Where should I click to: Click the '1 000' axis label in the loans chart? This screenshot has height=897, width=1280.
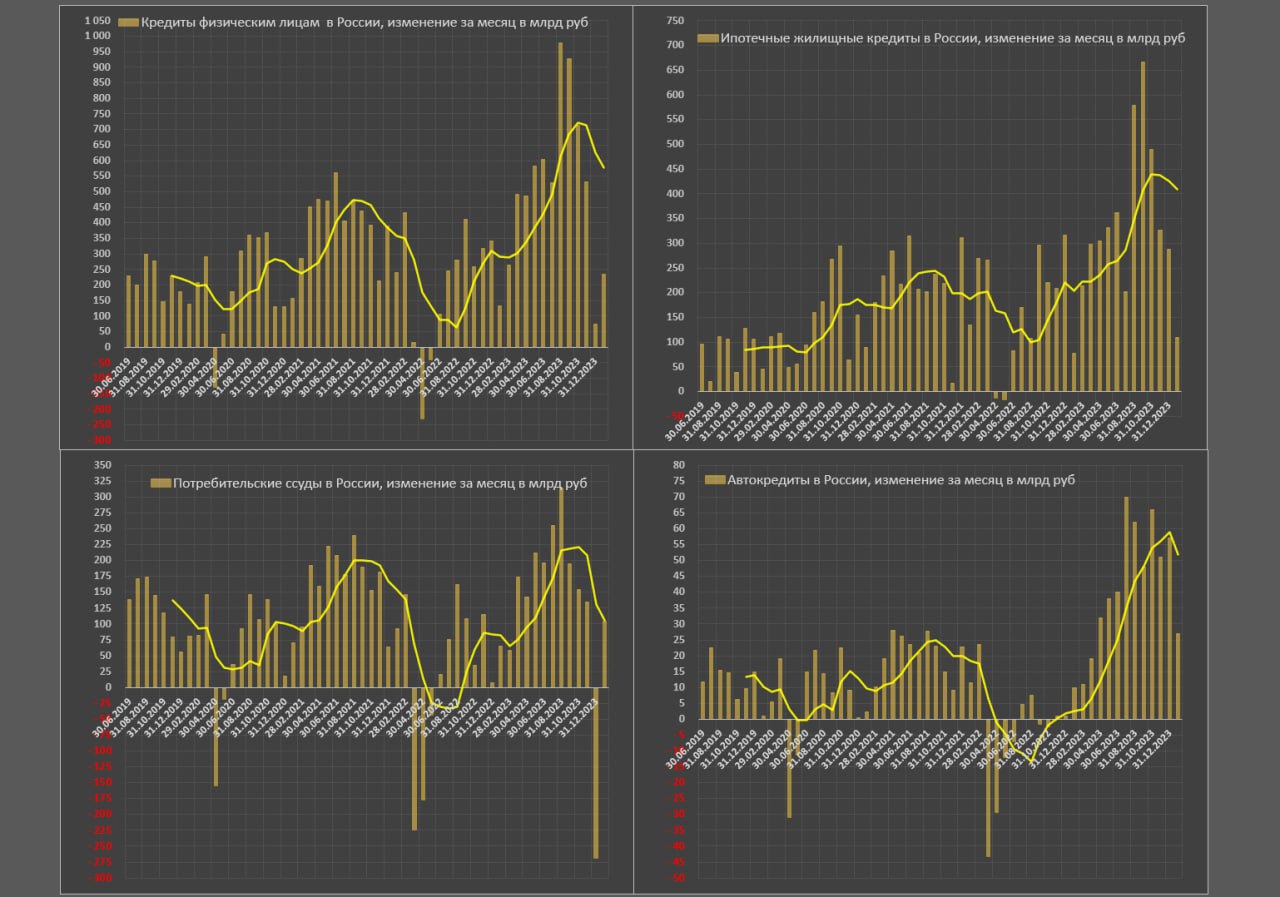pos(98,36)
